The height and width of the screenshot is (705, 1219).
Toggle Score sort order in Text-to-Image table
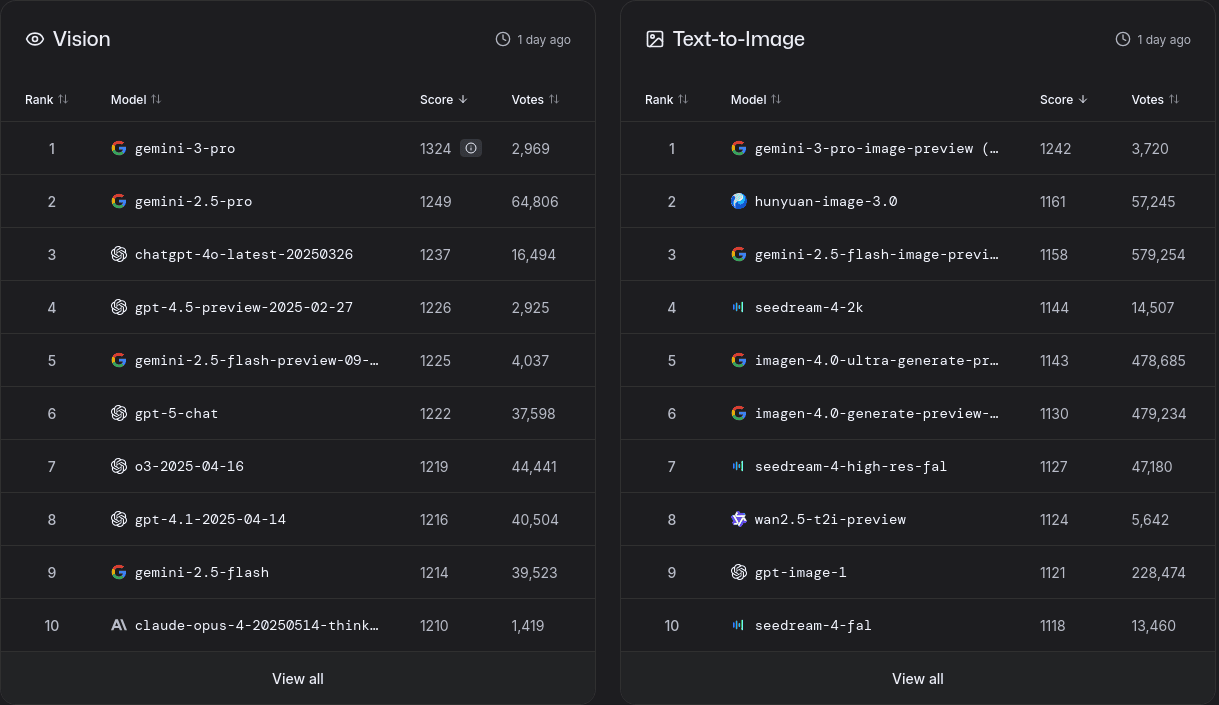pyautogui.click(x=1064, y=99)
